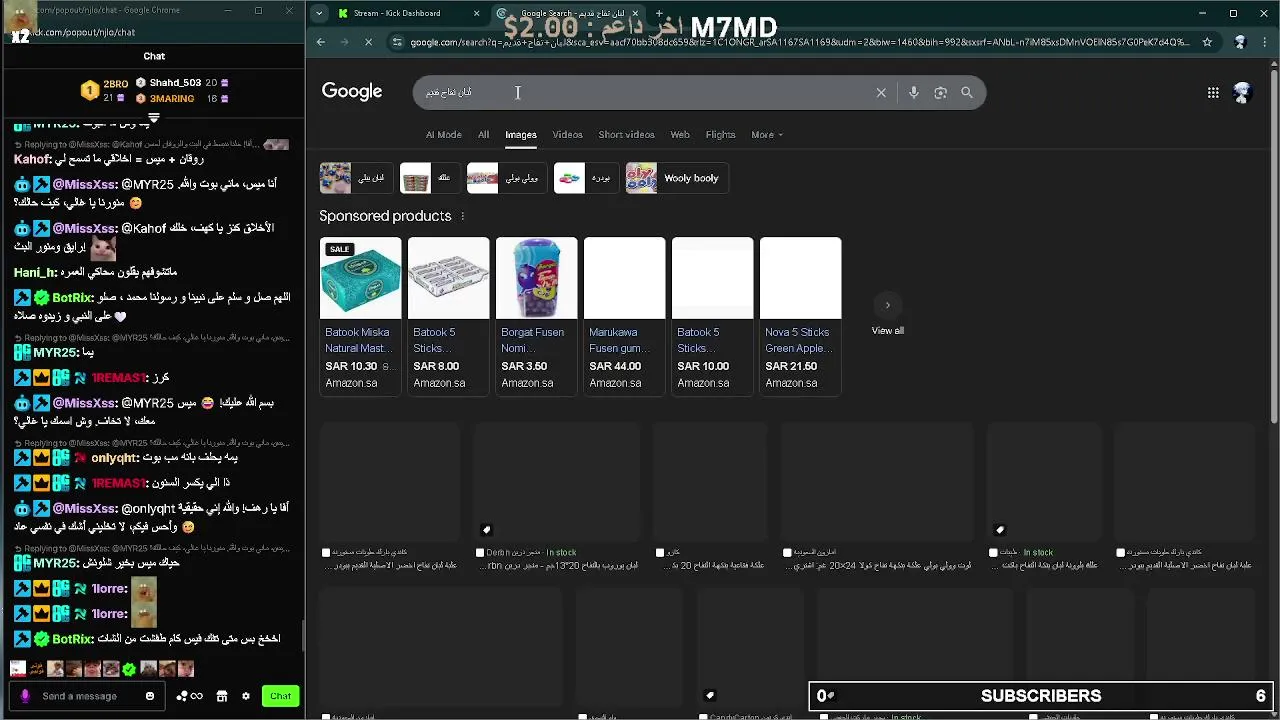This screenshot has width=1280, height=720.
Task: Open the Google account avatar
Action: [x=1242, y=92]
